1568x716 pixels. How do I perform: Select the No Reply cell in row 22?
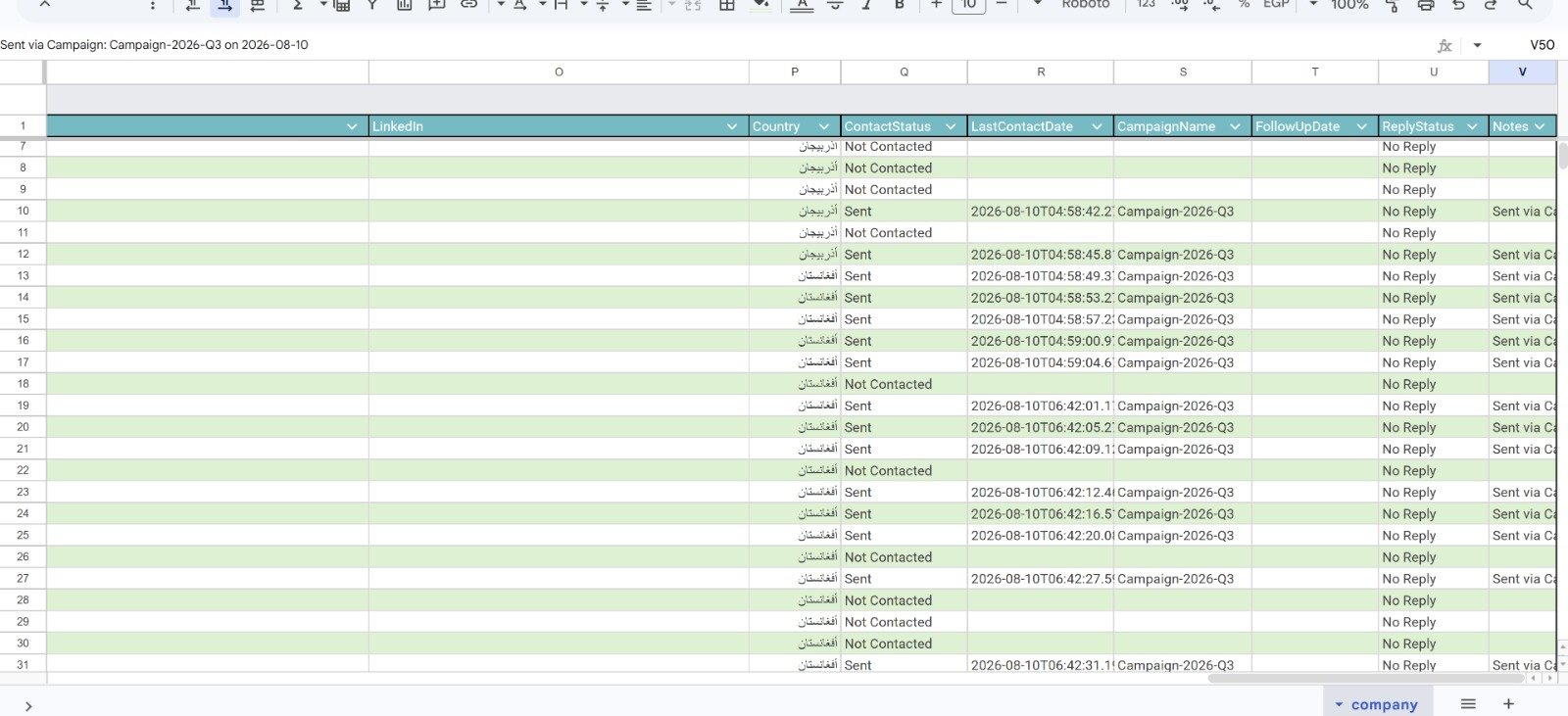[x=1434, y=471]
